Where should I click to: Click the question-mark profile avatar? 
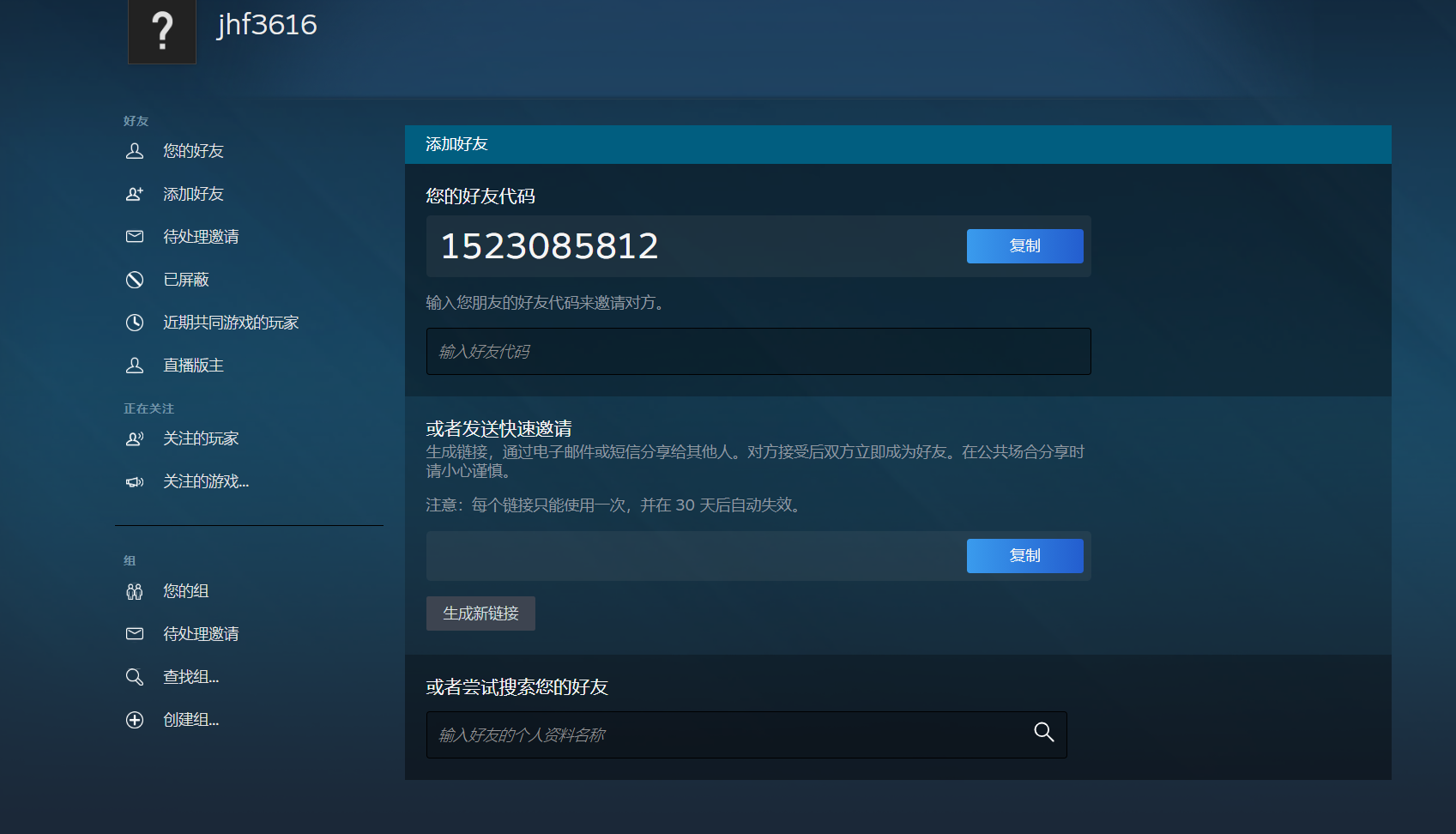tap(162, 31)
